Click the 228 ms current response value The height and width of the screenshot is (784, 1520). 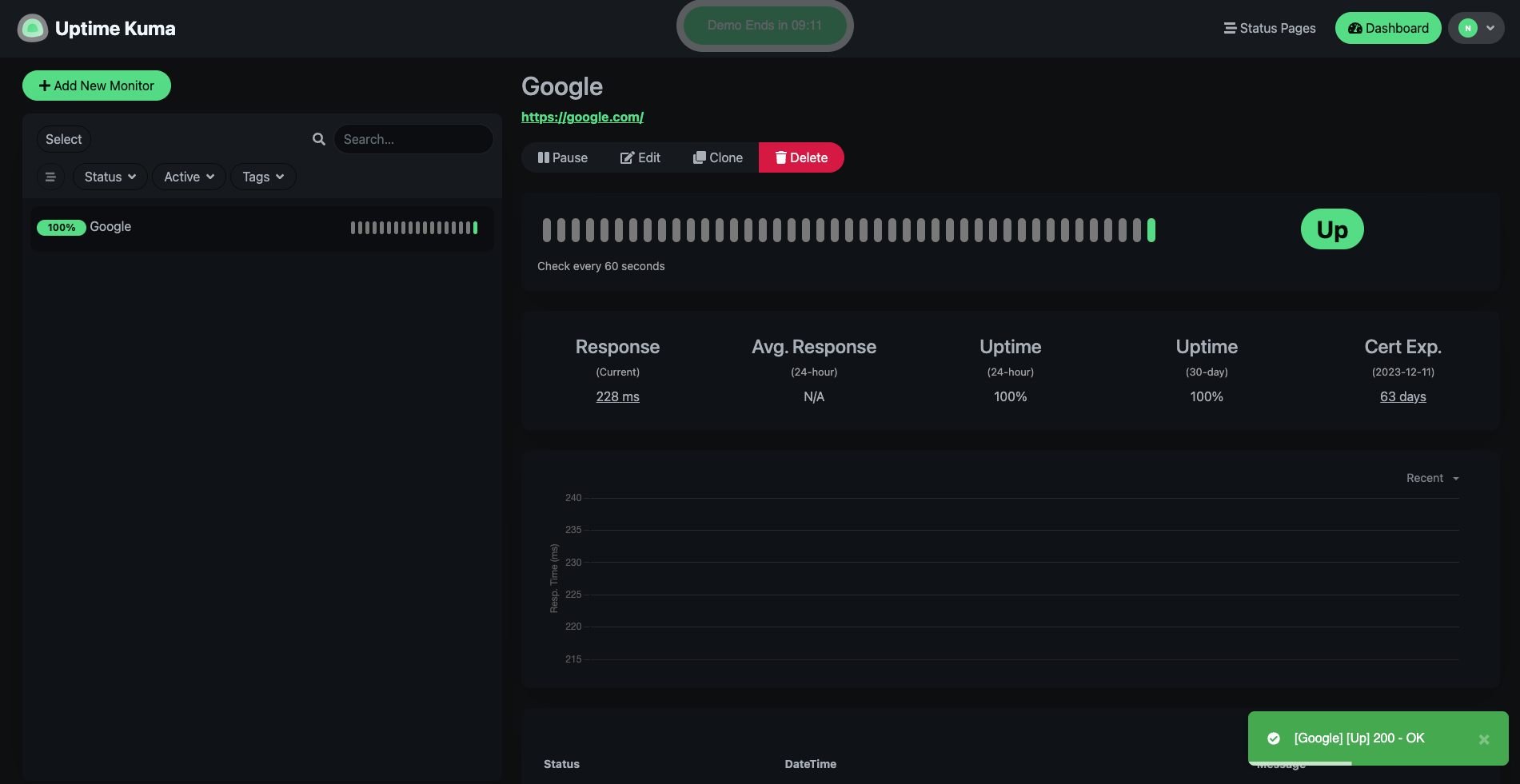pos(617,396)
